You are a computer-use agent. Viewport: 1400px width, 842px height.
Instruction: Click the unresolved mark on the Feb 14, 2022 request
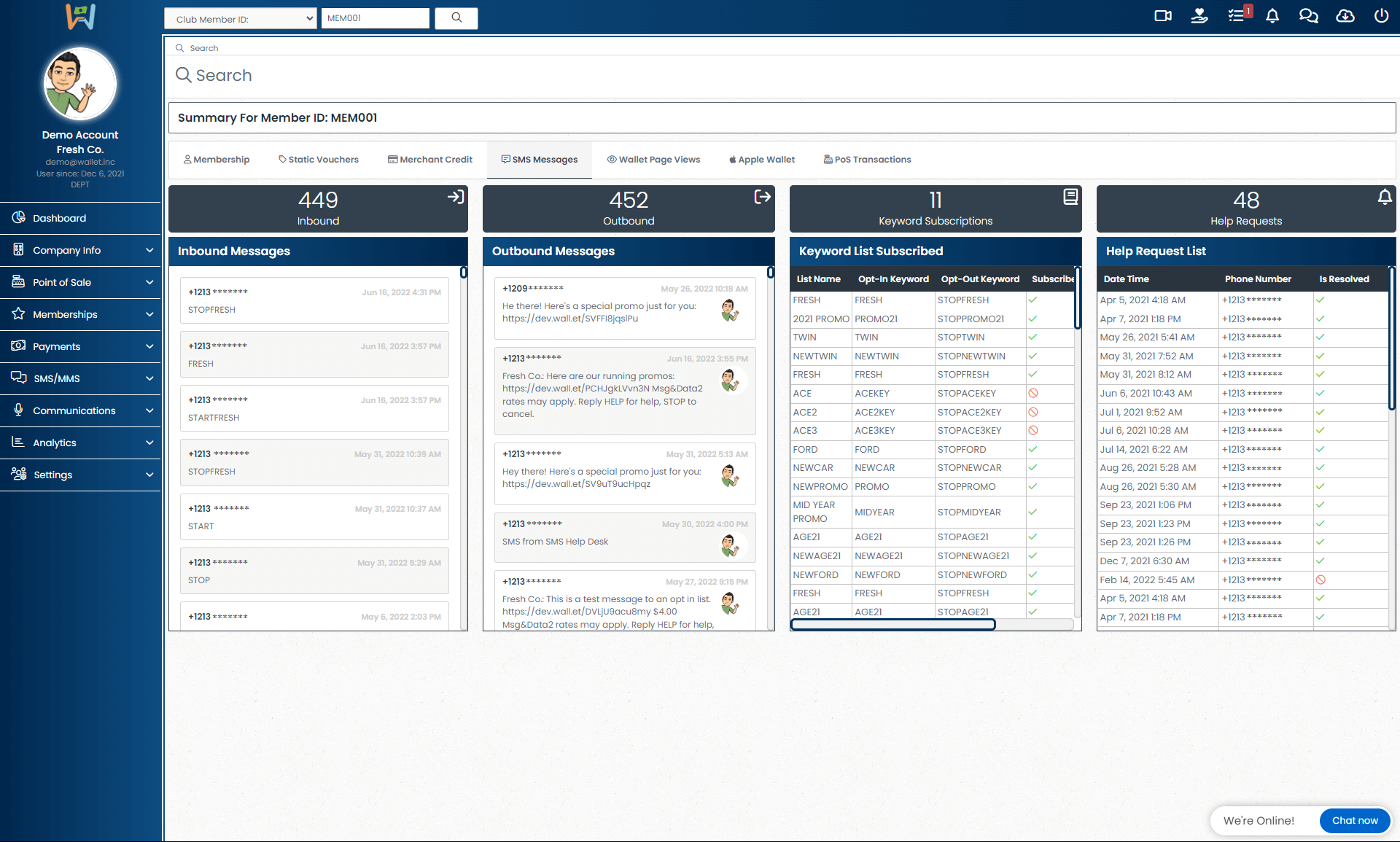click(x=1321, y=580)
